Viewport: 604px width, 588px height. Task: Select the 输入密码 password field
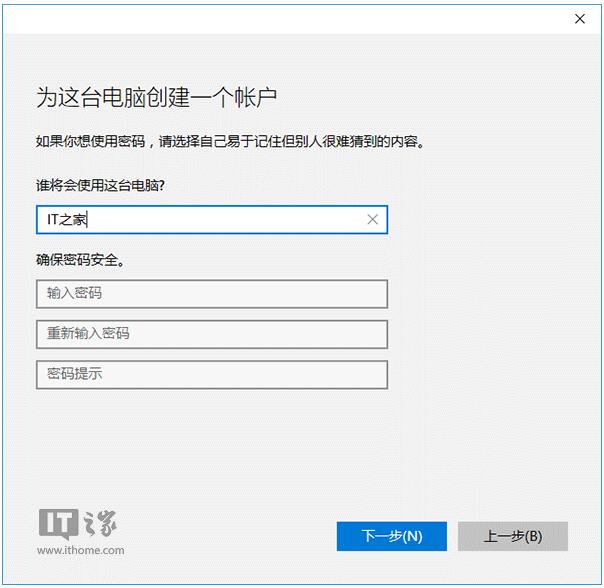coord(211,294)
